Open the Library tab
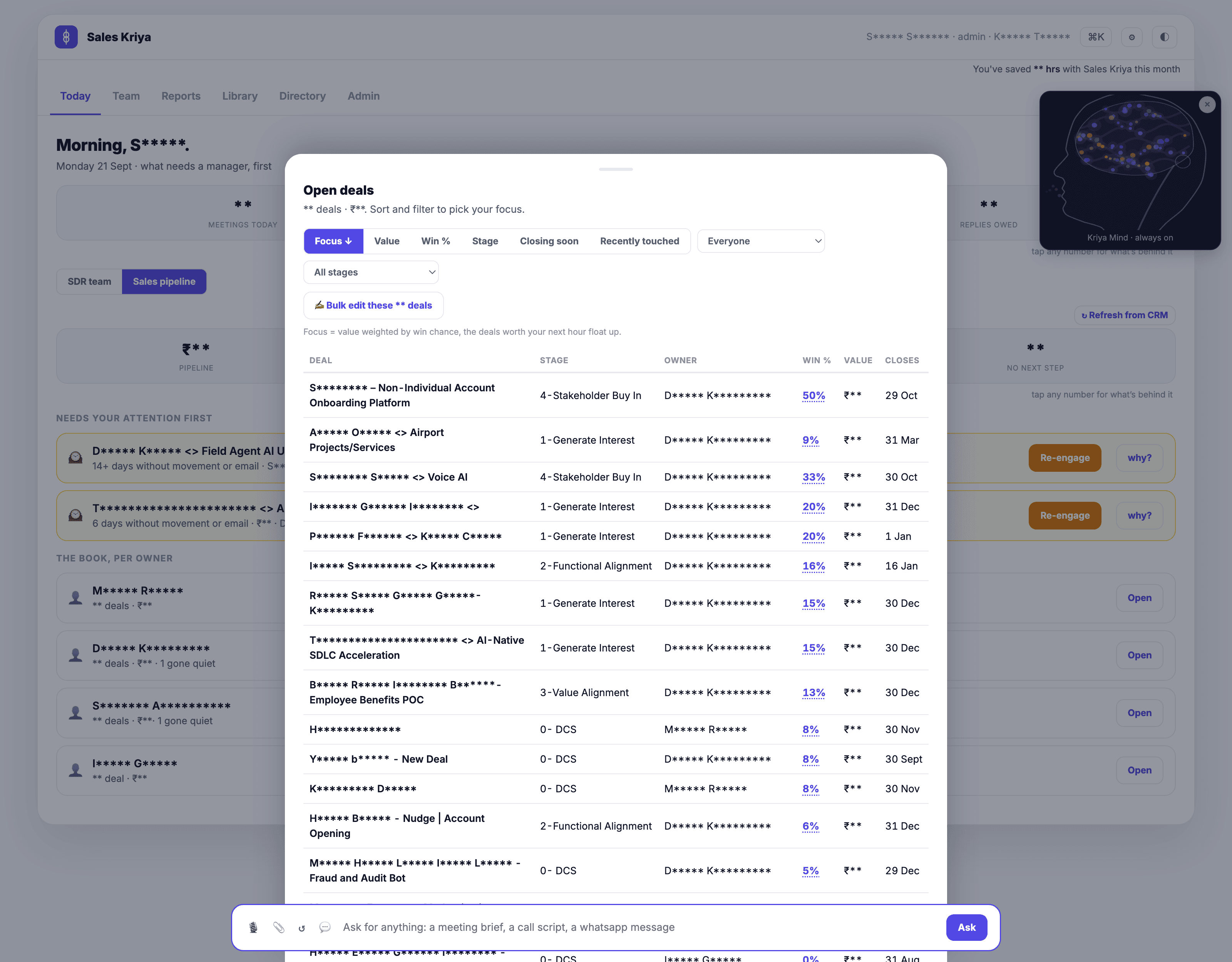This screenshot has height=962, width=1232. [x=240, y=96]
